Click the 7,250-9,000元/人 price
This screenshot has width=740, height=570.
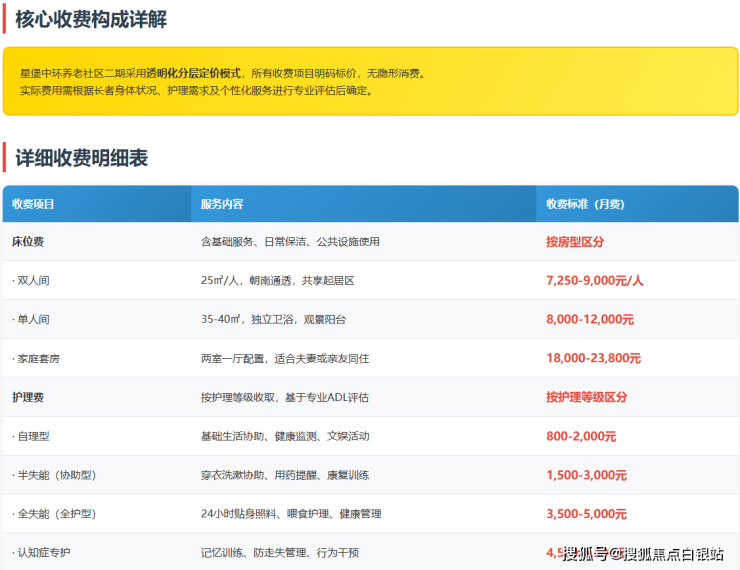click(594, 281)
